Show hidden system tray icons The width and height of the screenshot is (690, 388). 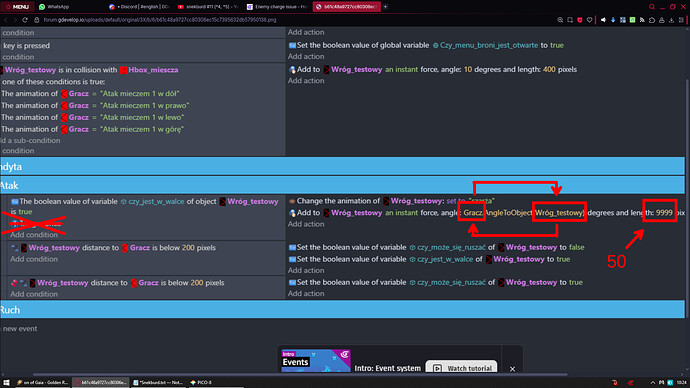[653, 382]
